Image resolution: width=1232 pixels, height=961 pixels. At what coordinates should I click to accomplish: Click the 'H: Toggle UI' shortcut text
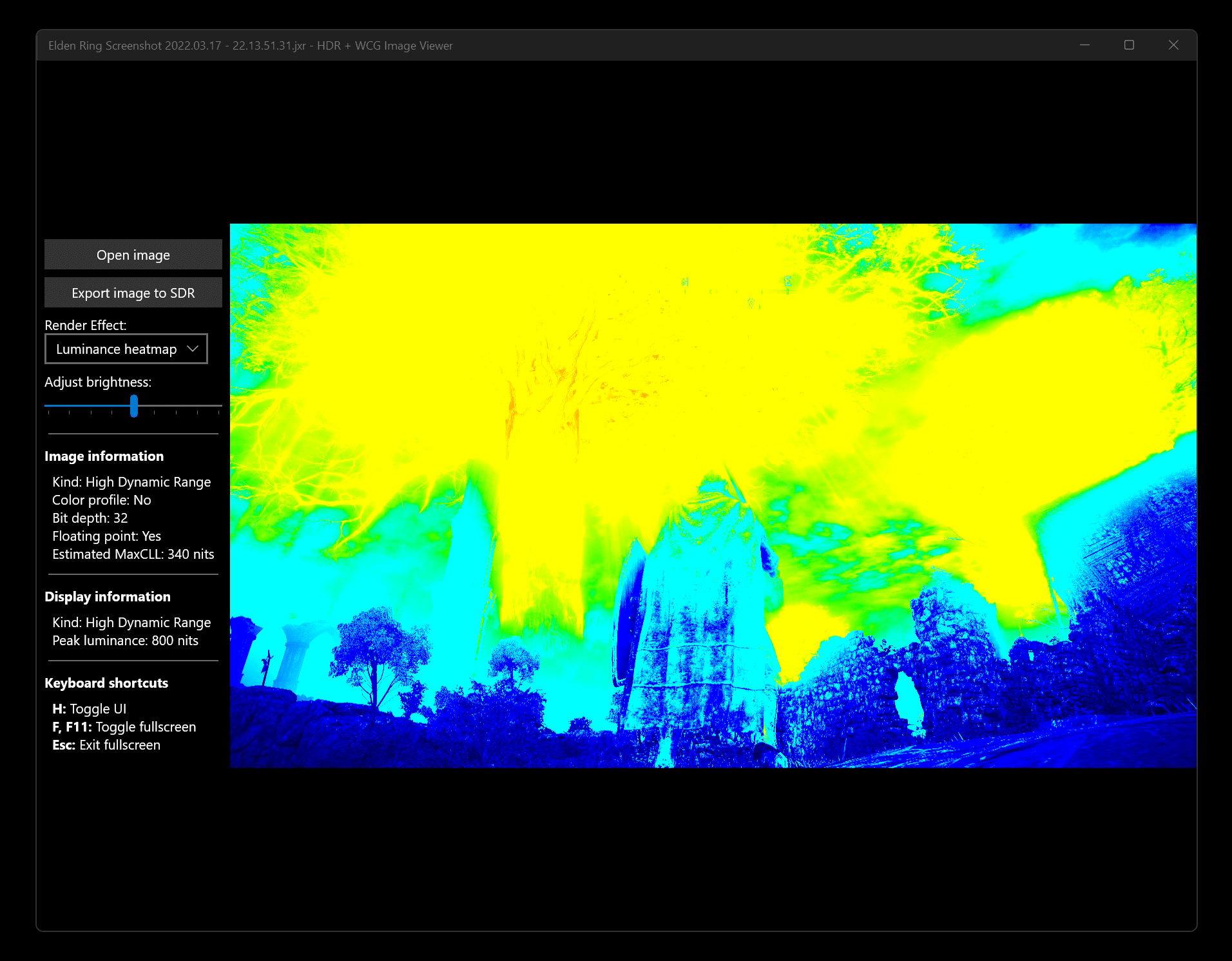(90, 709)
